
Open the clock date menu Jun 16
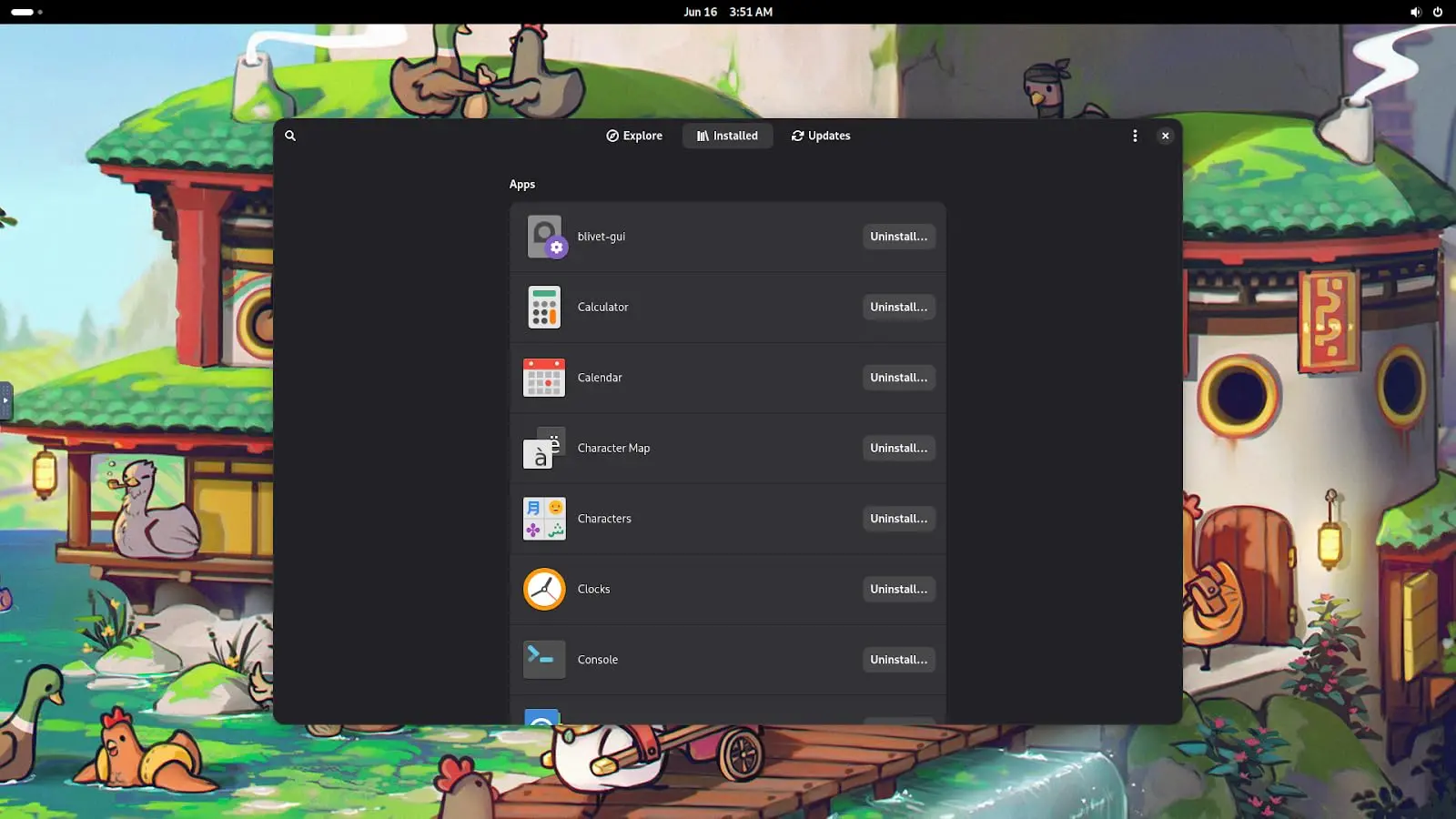pyautogui.click(x=728, y=12)
